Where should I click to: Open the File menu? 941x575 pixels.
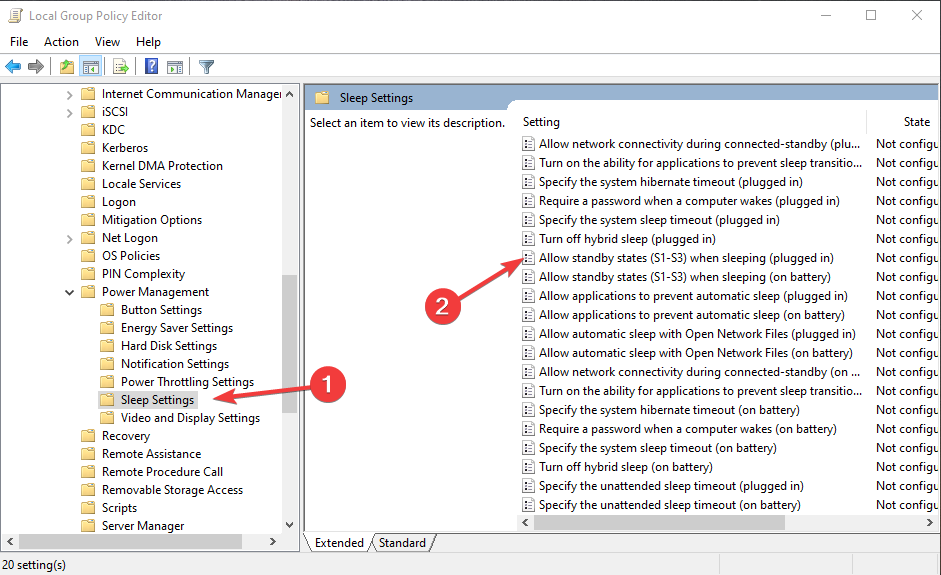(19, 41)
